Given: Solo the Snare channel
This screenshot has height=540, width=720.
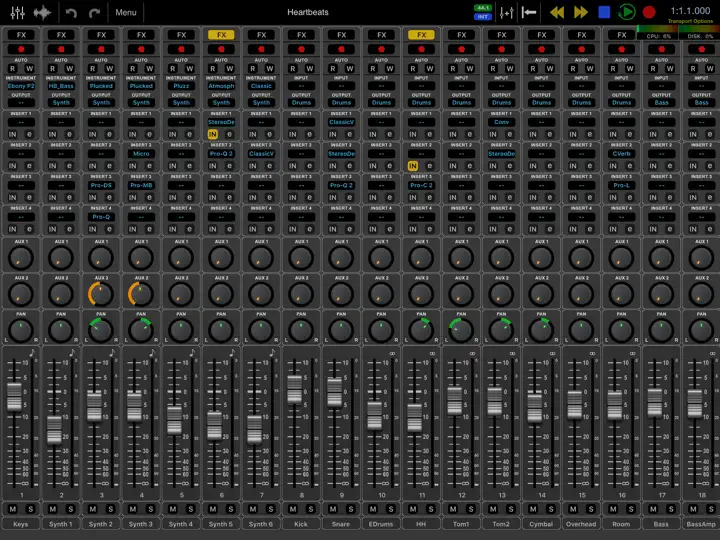Looking at the screenshot, I should (351, 509).
